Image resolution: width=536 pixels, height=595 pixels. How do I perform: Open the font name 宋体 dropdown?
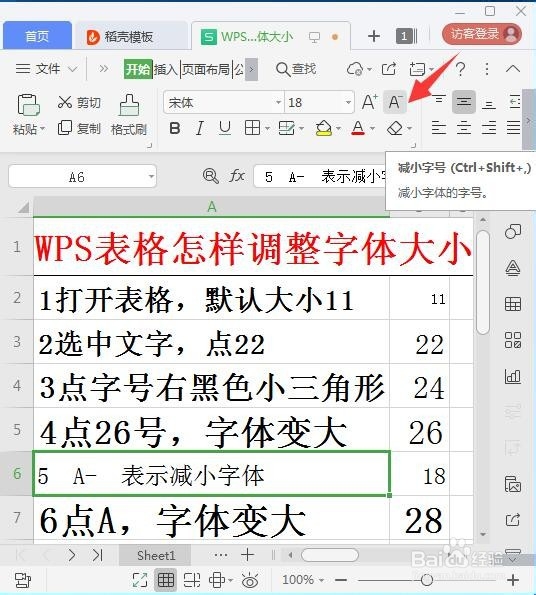pos(278,102)
